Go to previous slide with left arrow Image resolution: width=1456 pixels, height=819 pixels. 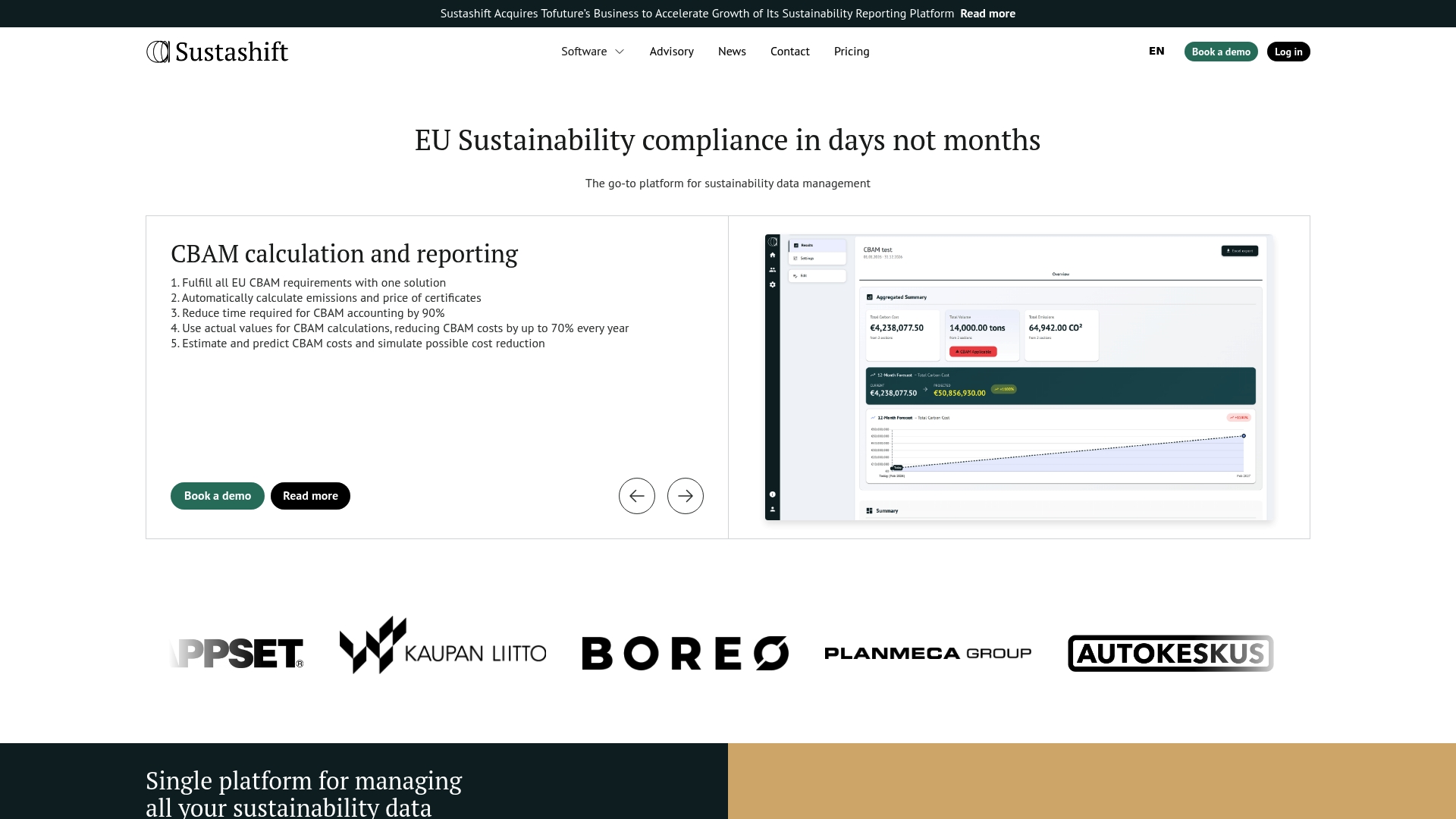pyautogui.click(x=637, y=496)
